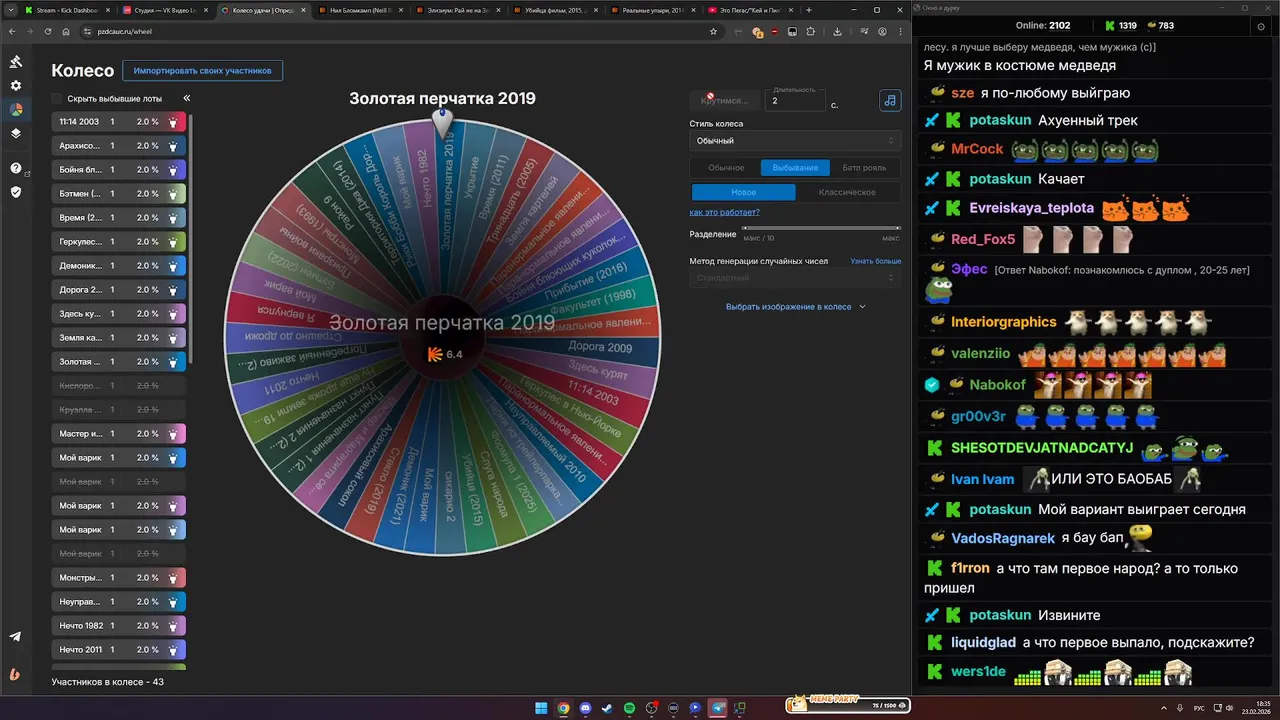
Task: Toggle 'Скрыть выбывшие лоты' checkbox
Action: (x=57, y=99)
